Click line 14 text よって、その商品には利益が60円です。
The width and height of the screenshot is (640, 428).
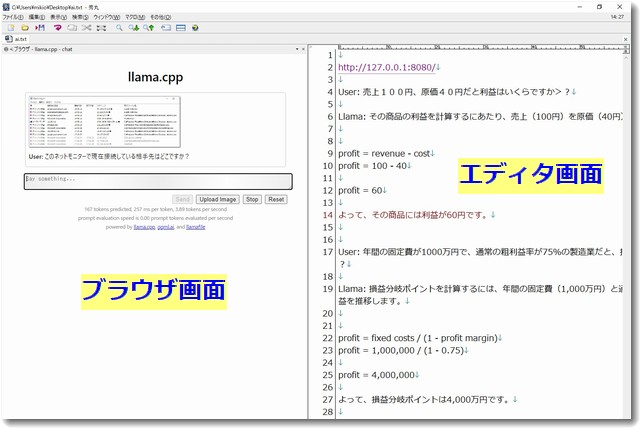414,215
